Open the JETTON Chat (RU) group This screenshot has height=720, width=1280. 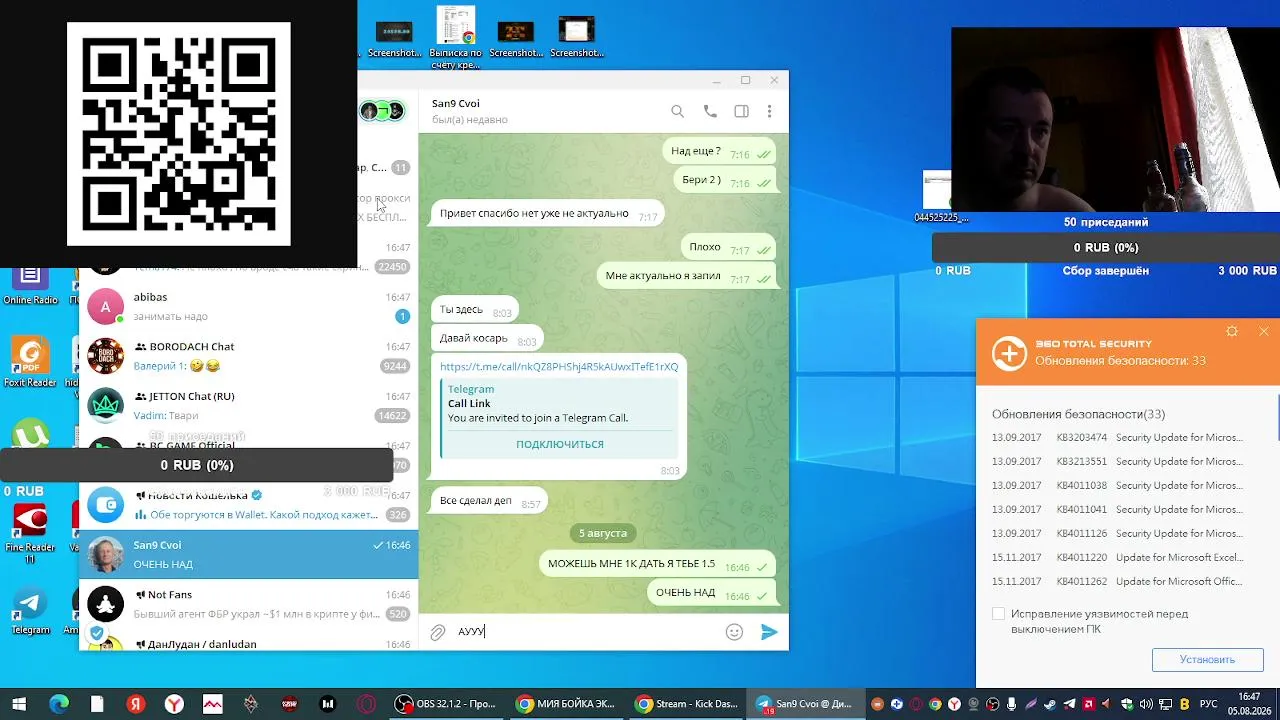pos(249,406)
